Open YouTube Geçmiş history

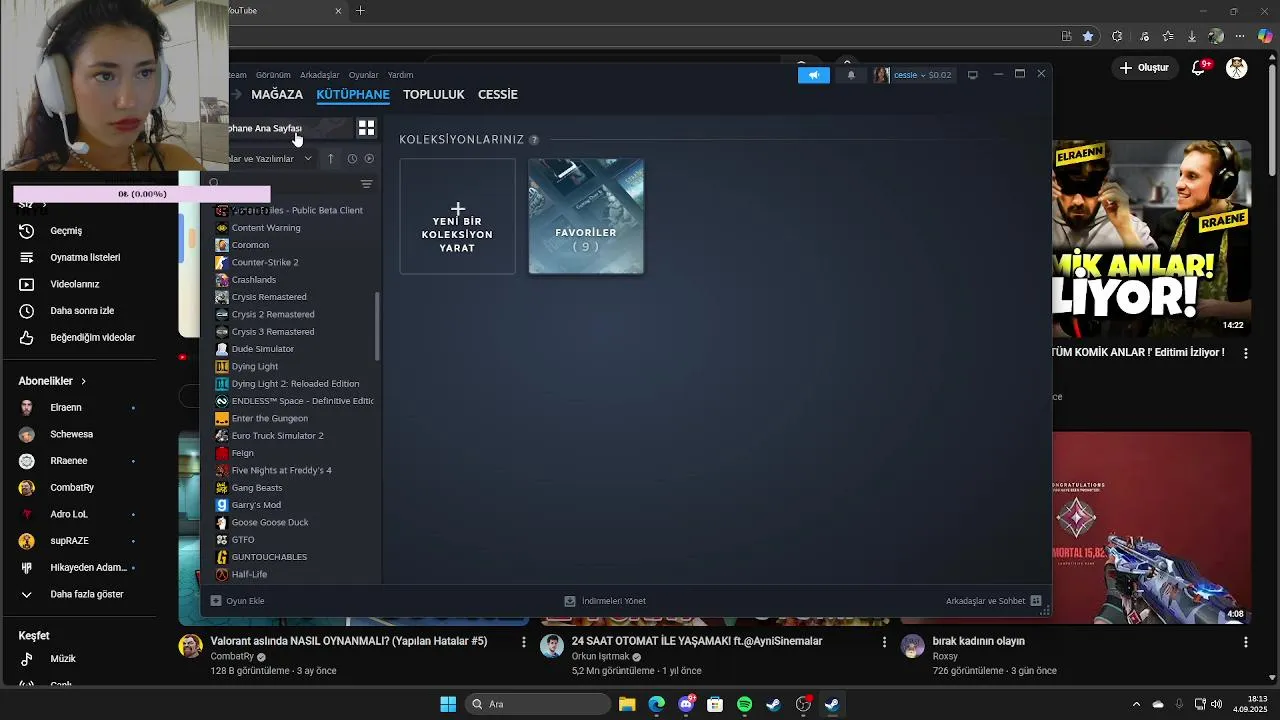[66, 231]
